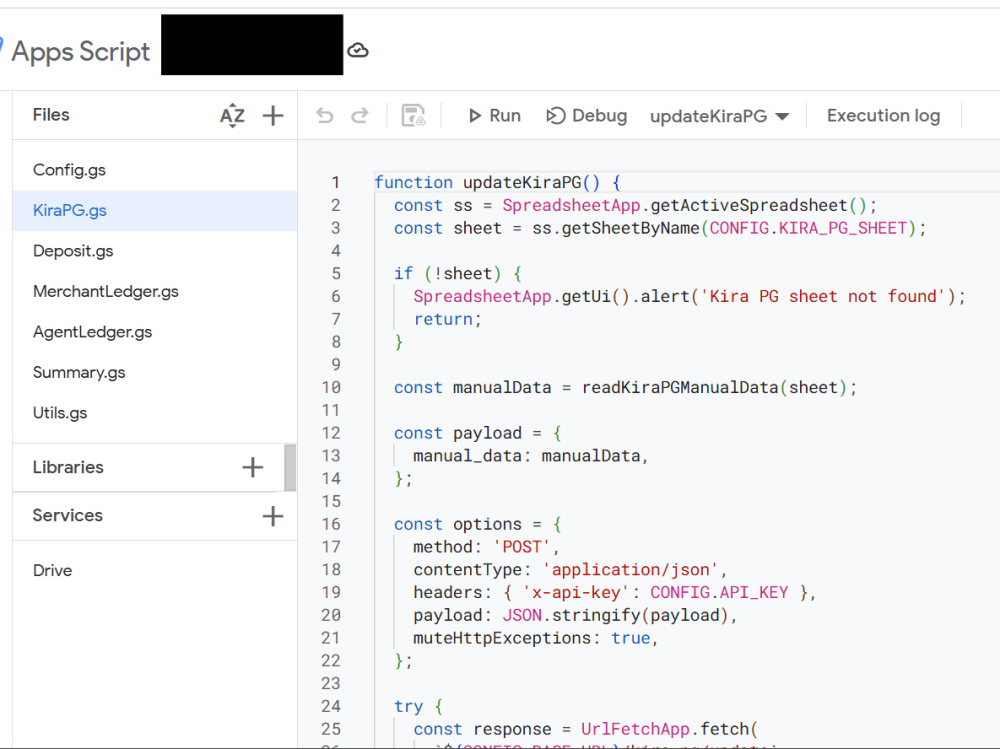This screenshot has height=749, width=1000.
Task: Add a new file with plus icon
Action: [x=273, y=115]
